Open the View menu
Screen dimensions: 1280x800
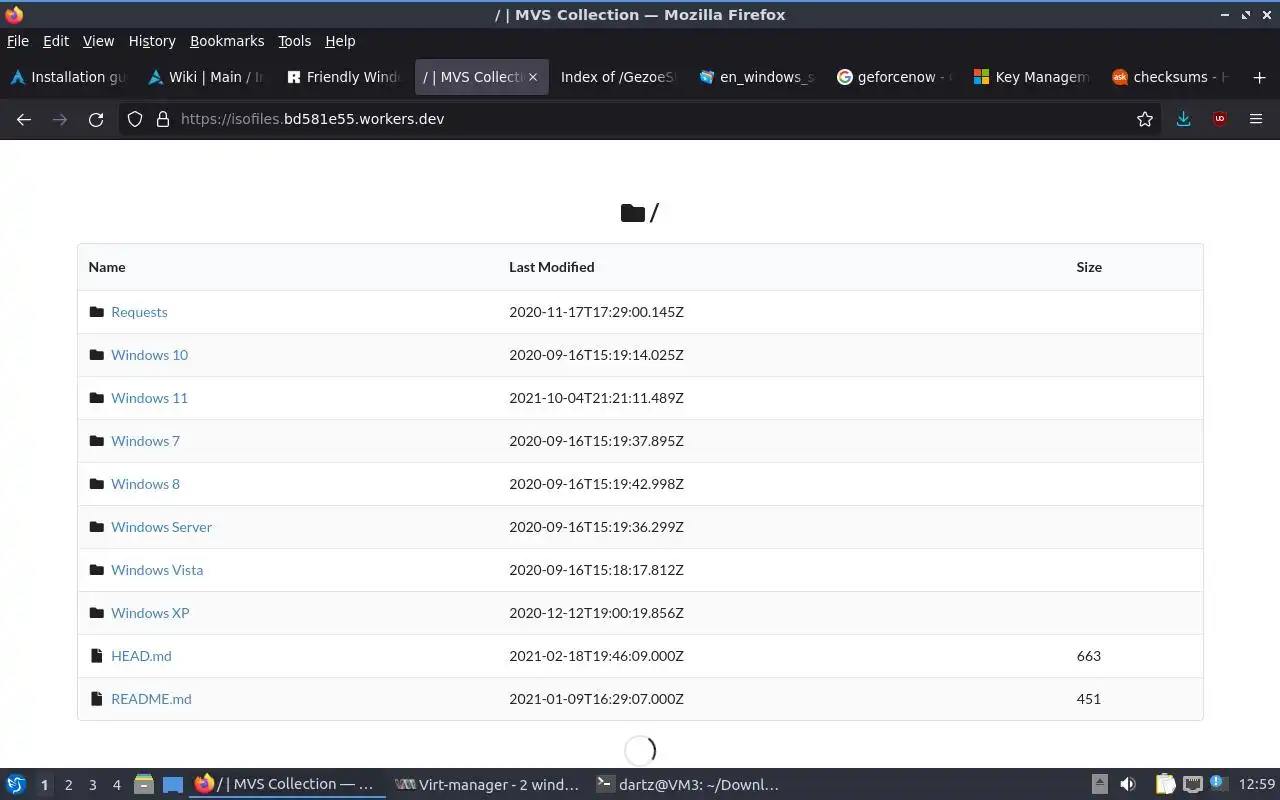[98, 41]
